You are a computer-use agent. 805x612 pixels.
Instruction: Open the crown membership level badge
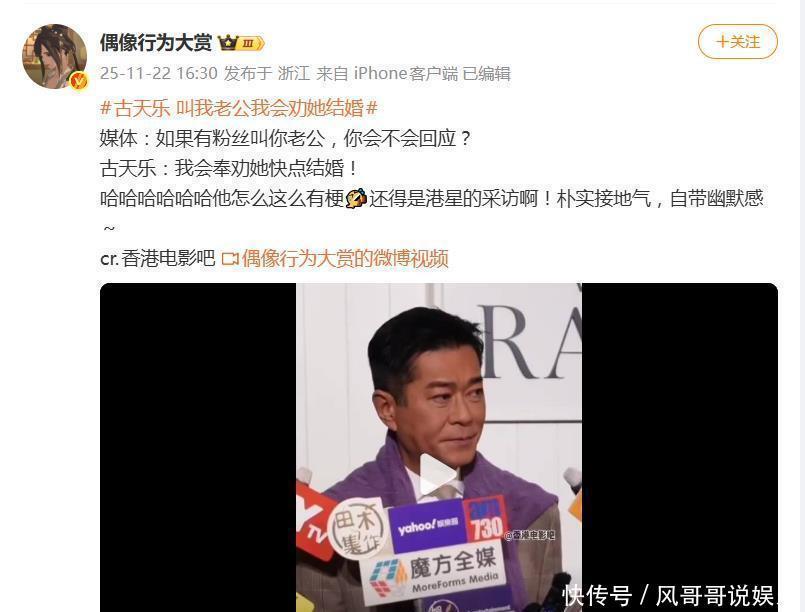click(241, 43)
